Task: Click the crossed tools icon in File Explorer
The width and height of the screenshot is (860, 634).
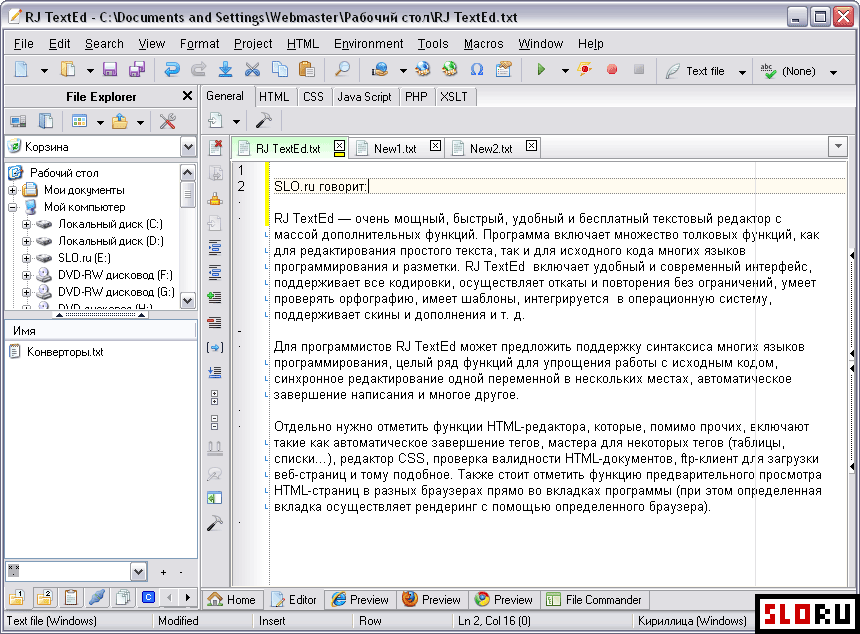Action: click(x=167, y=121)
